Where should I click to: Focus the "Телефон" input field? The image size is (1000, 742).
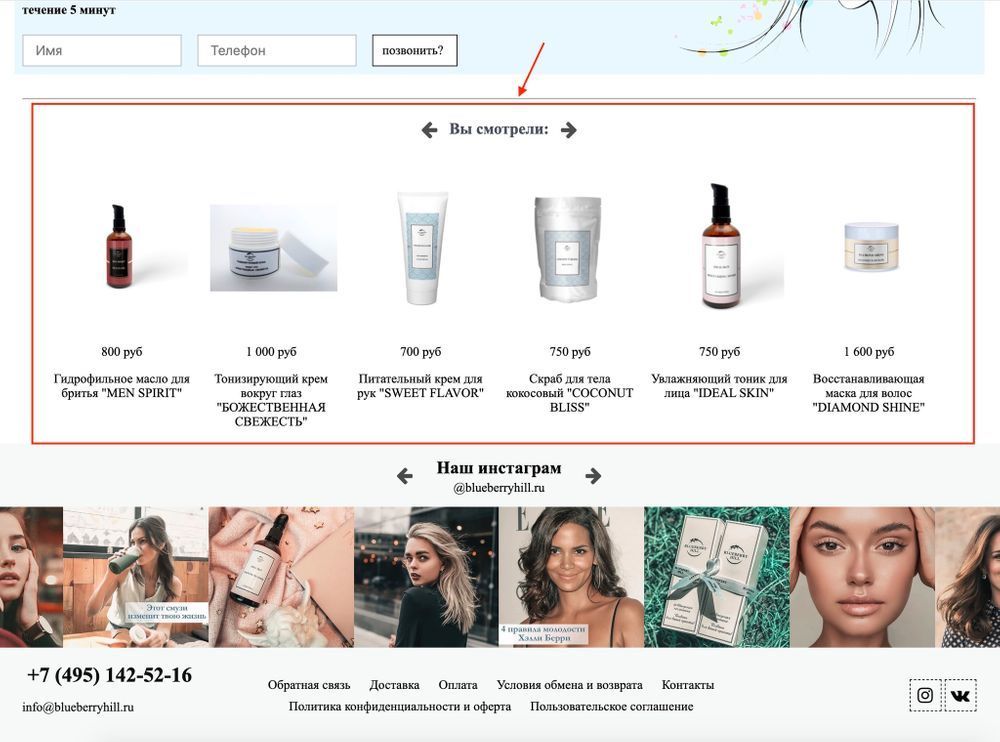coord(277,50)
